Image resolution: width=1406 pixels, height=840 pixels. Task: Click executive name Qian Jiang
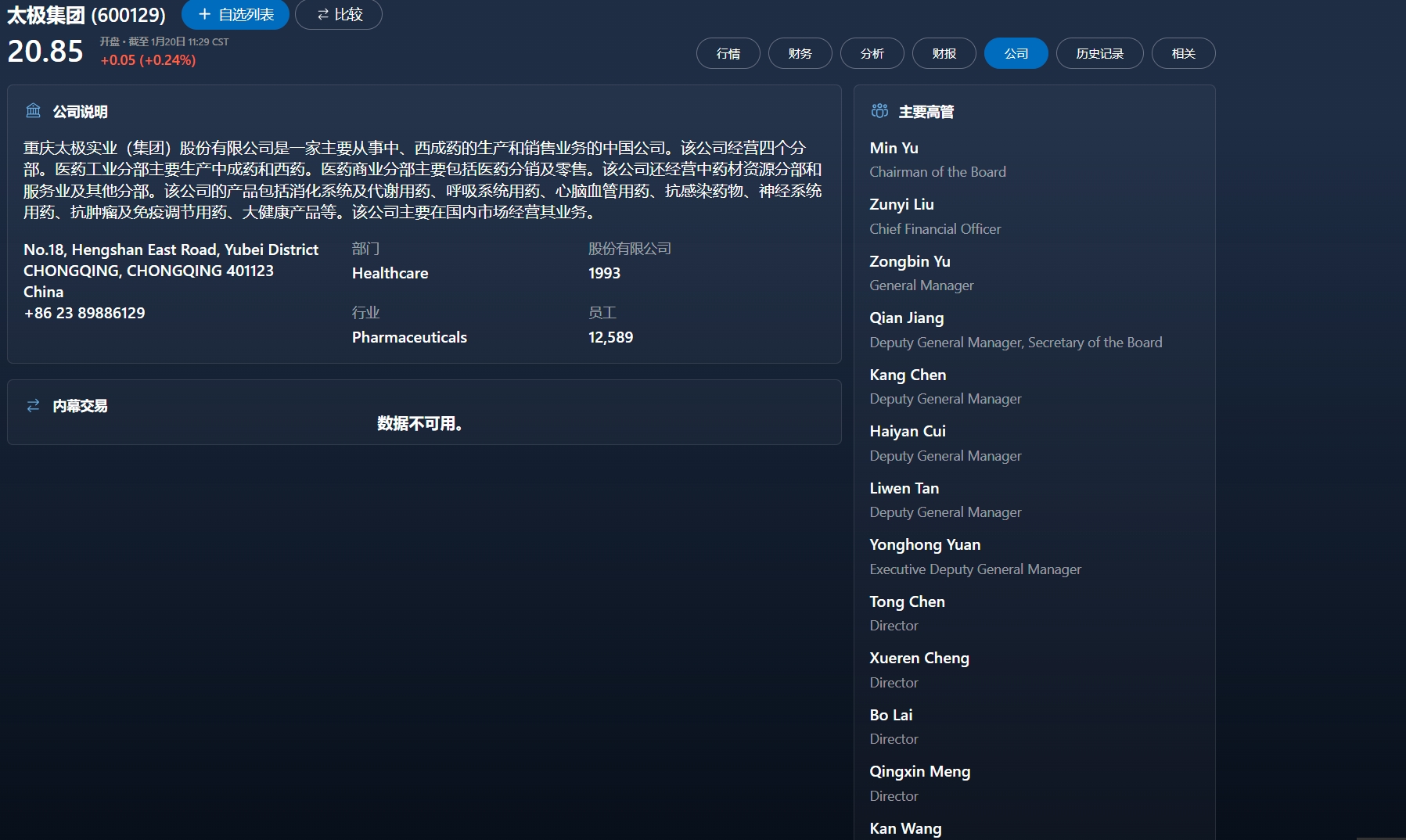[907, 318]
